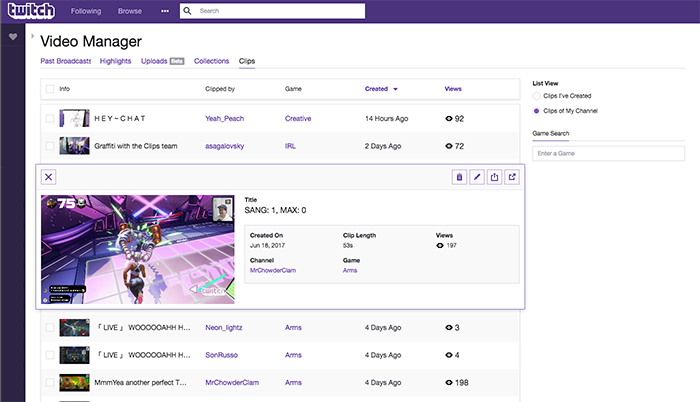Image resolution: width=700 pixels, height=402 pixels.
Task: Click the Game column header
Action: pos(293,89)
